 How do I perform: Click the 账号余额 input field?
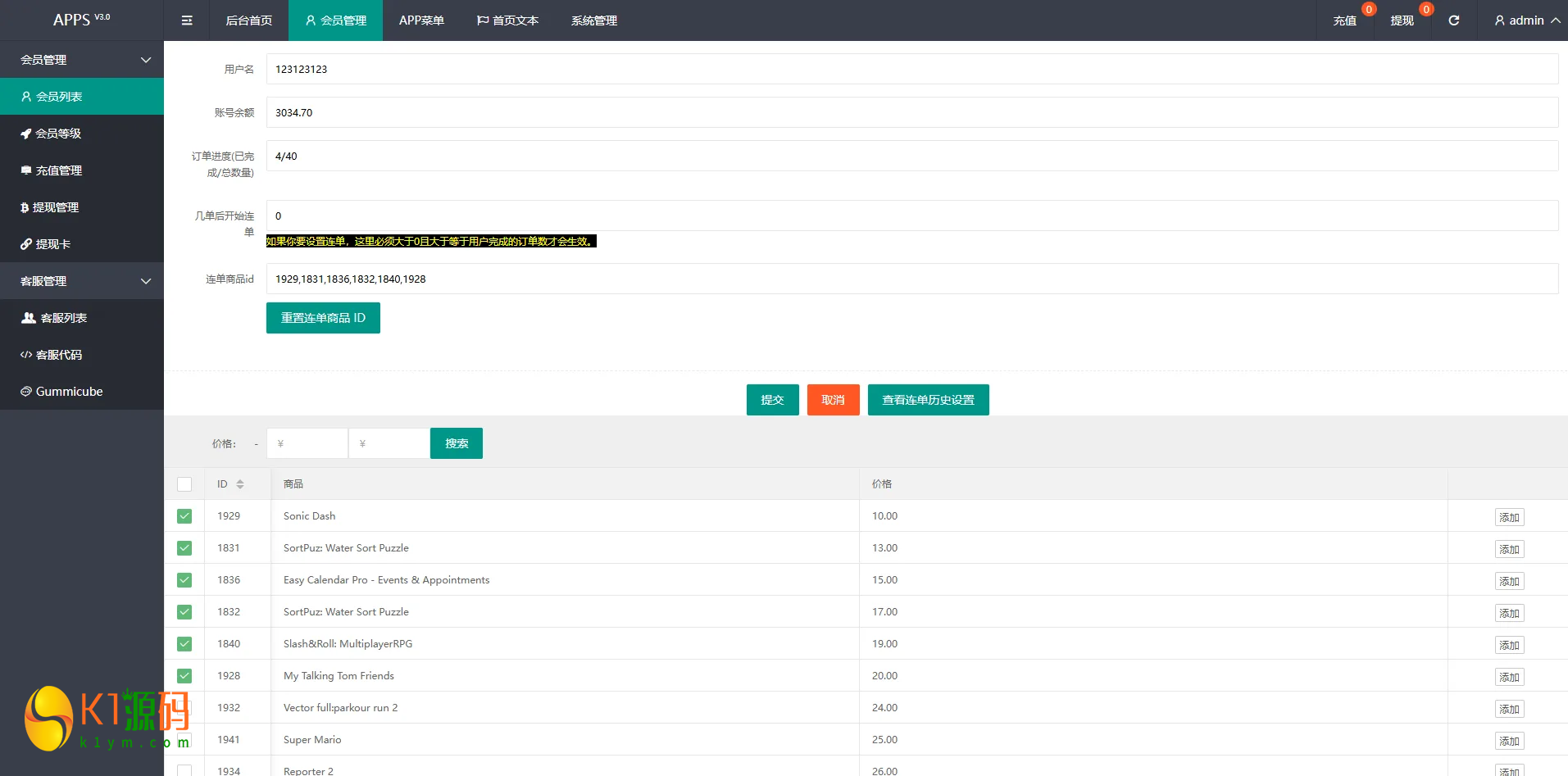[911, 113]
